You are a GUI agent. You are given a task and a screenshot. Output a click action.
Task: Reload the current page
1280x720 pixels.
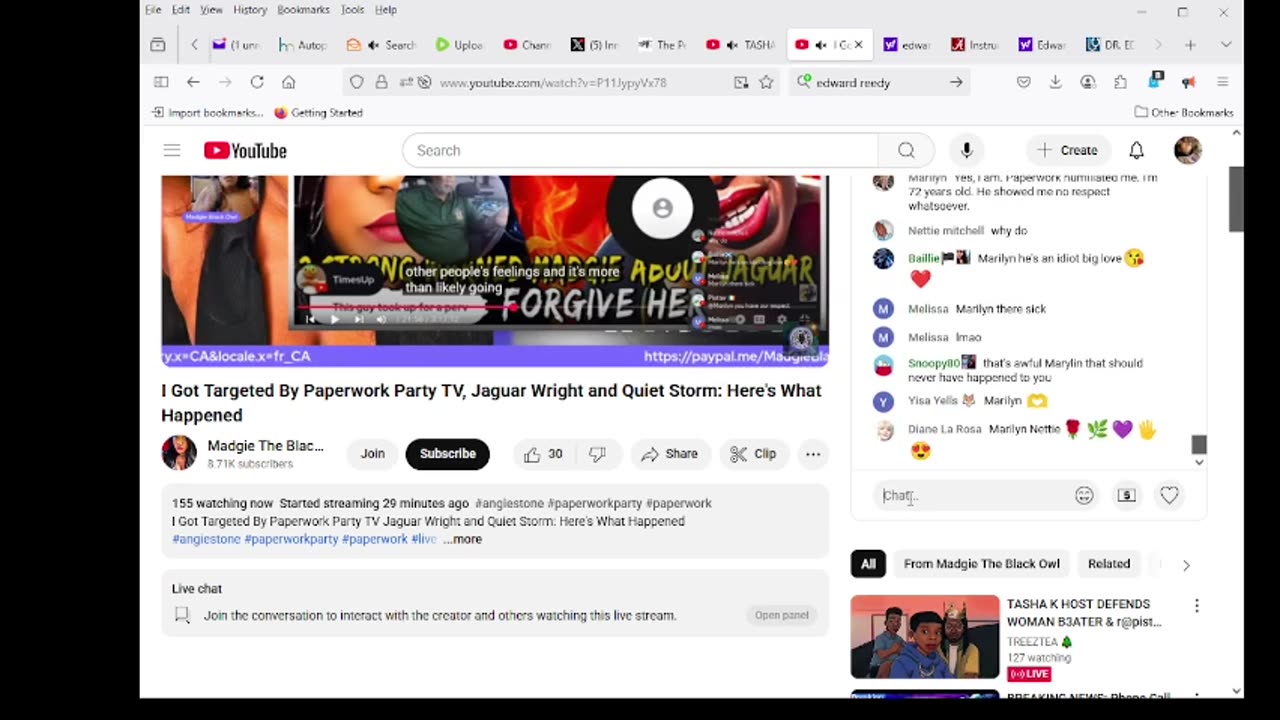point(257,82)
